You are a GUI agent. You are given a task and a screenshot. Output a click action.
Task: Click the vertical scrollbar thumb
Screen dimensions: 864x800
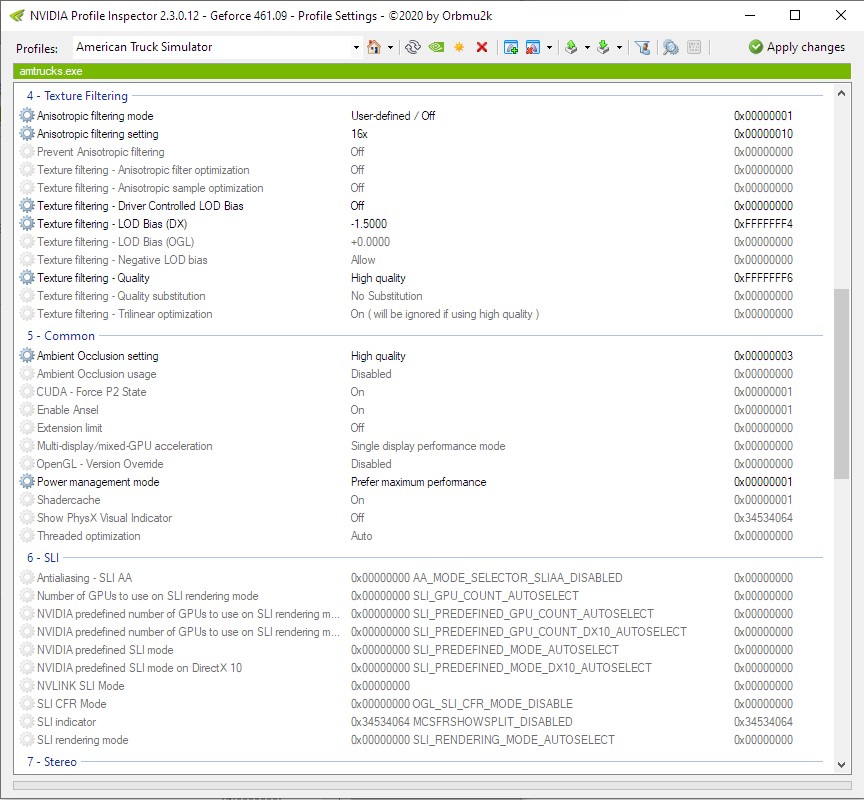(x=841, y=383)
